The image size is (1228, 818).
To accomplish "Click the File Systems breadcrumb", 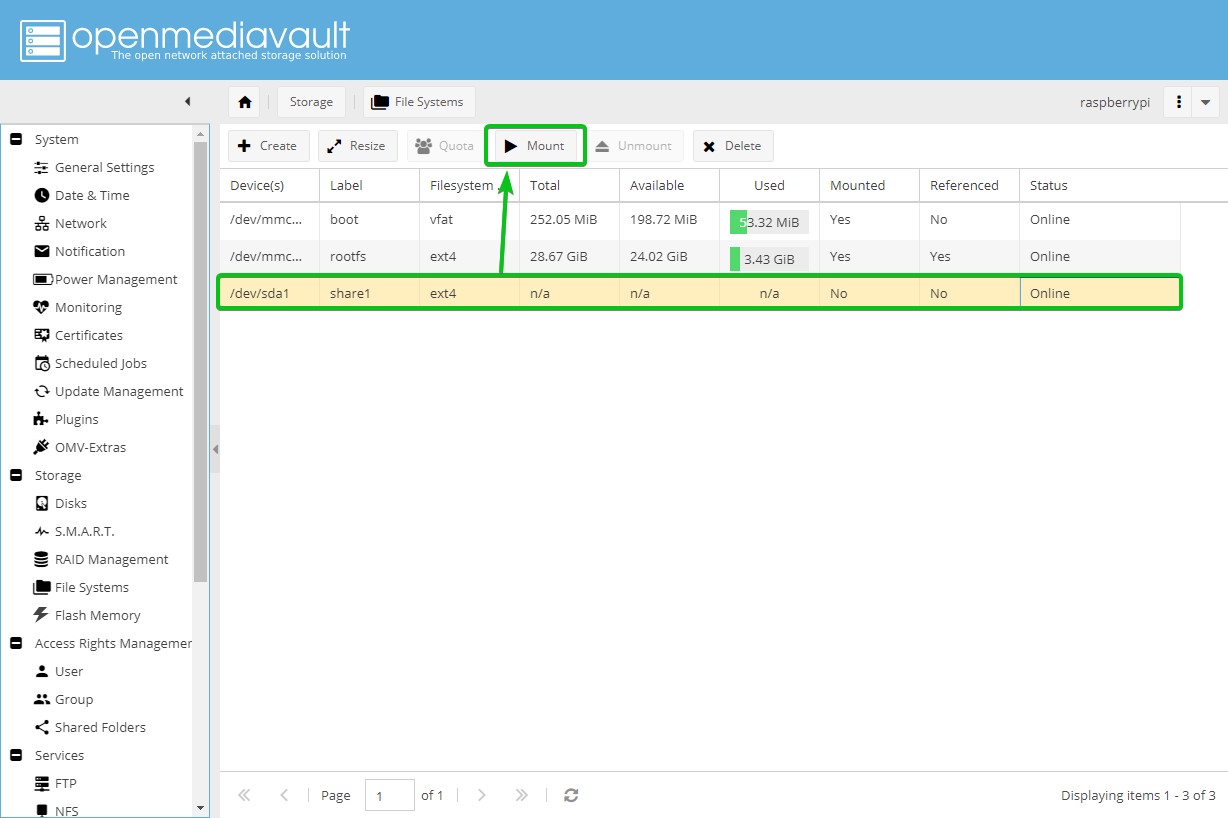I will click(x=419, y=102).
